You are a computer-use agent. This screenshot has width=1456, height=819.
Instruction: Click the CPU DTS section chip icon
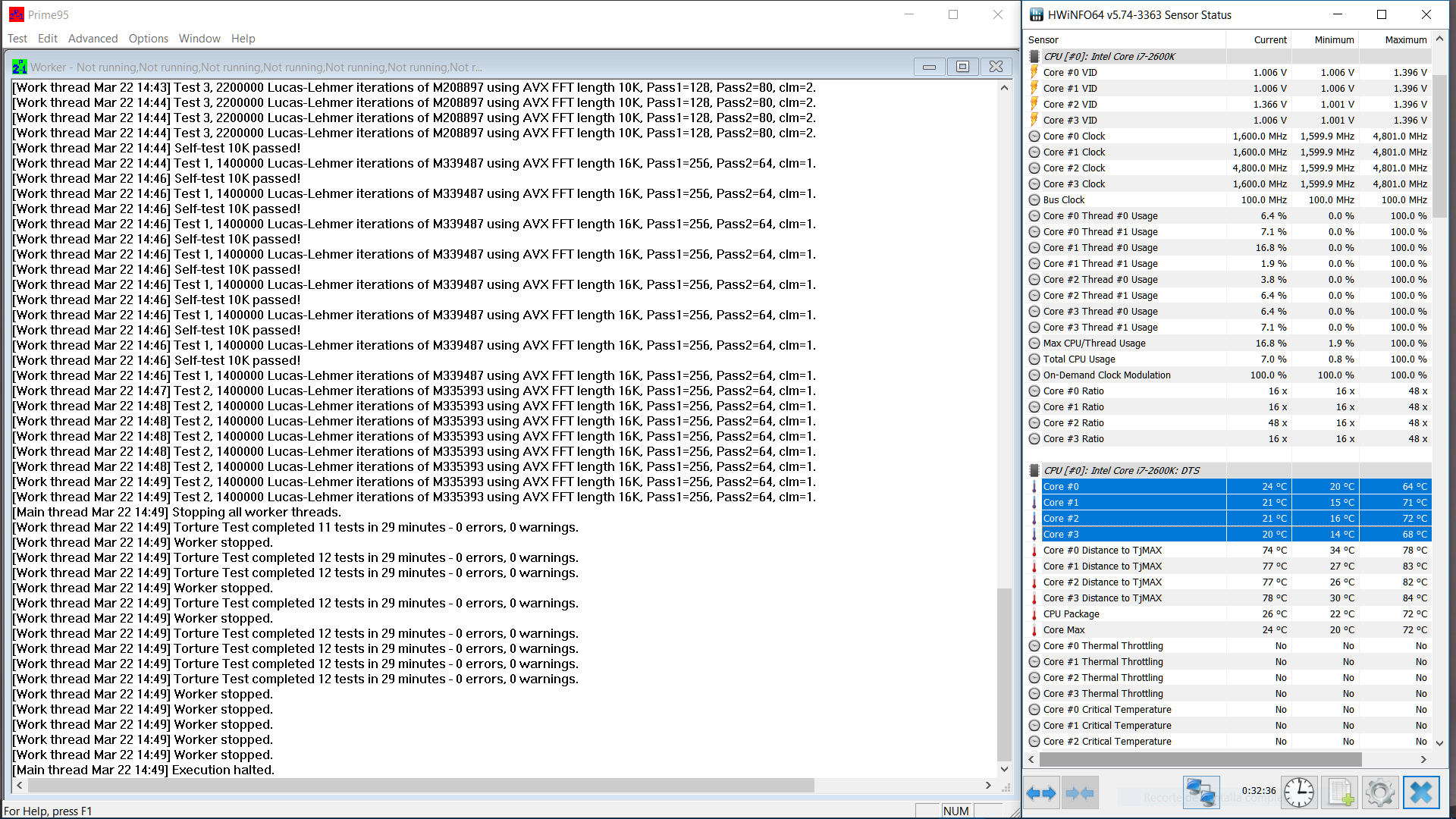click(x=1034, y=470)
